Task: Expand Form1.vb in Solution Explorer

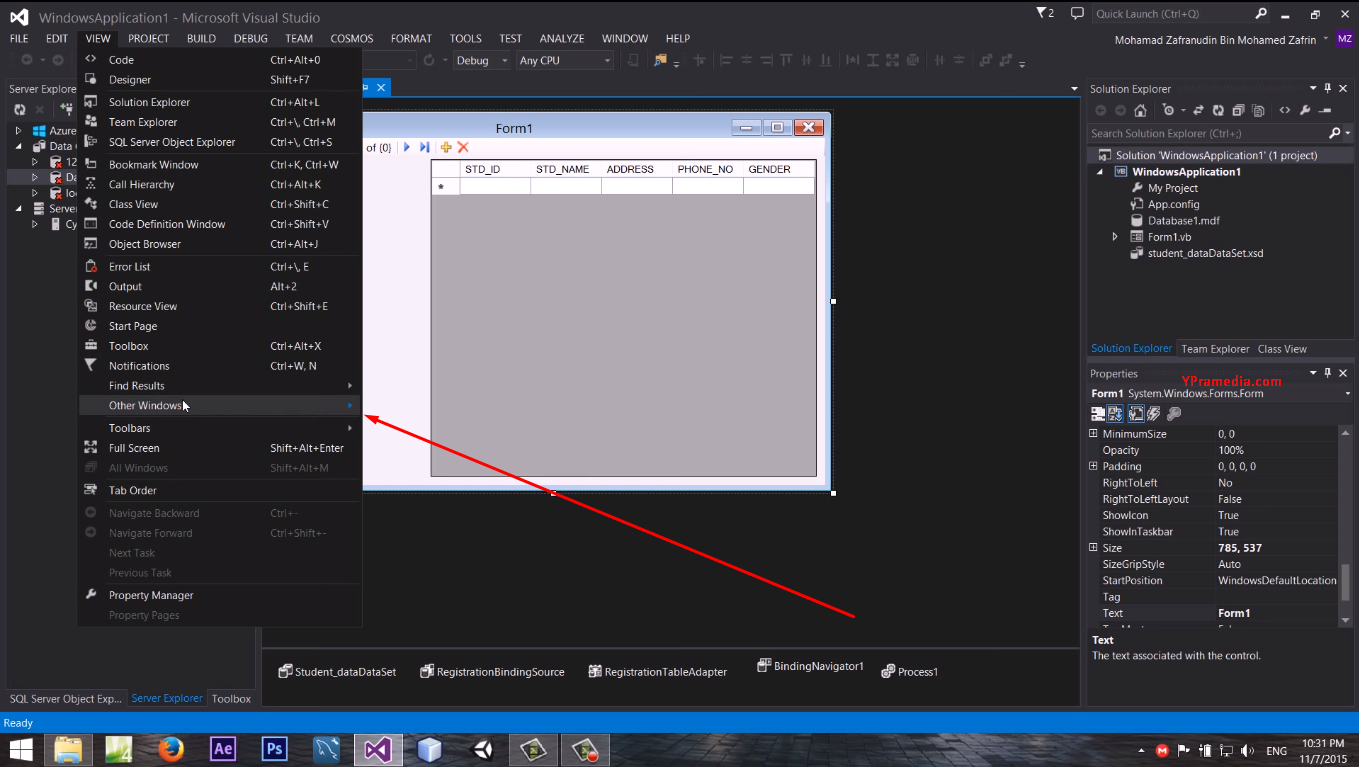Action: pyautogui.click(x=1113, y=236)
